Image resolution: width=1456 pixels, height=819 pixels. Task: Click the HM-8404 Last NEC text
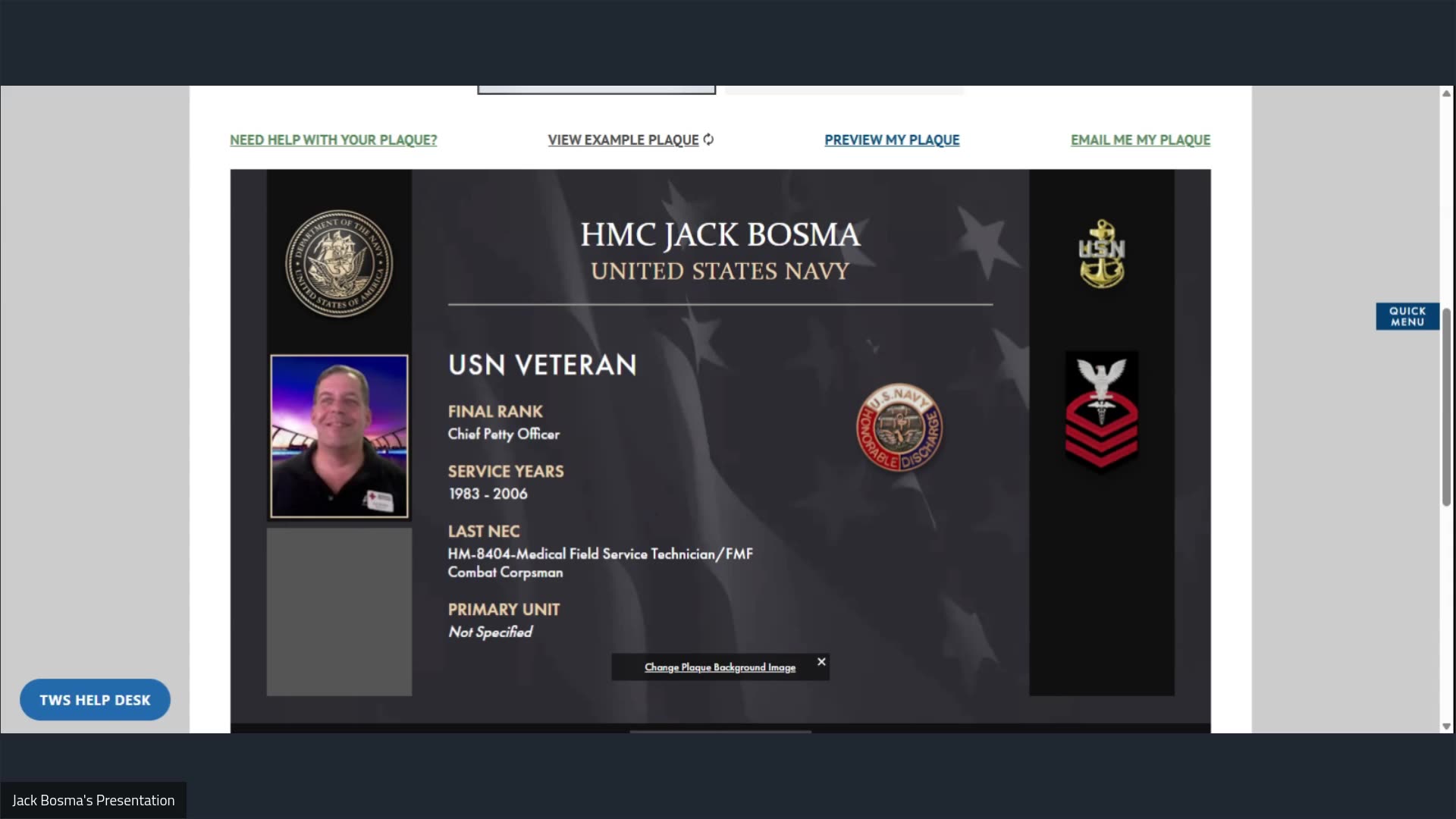(x=601, y=563)
